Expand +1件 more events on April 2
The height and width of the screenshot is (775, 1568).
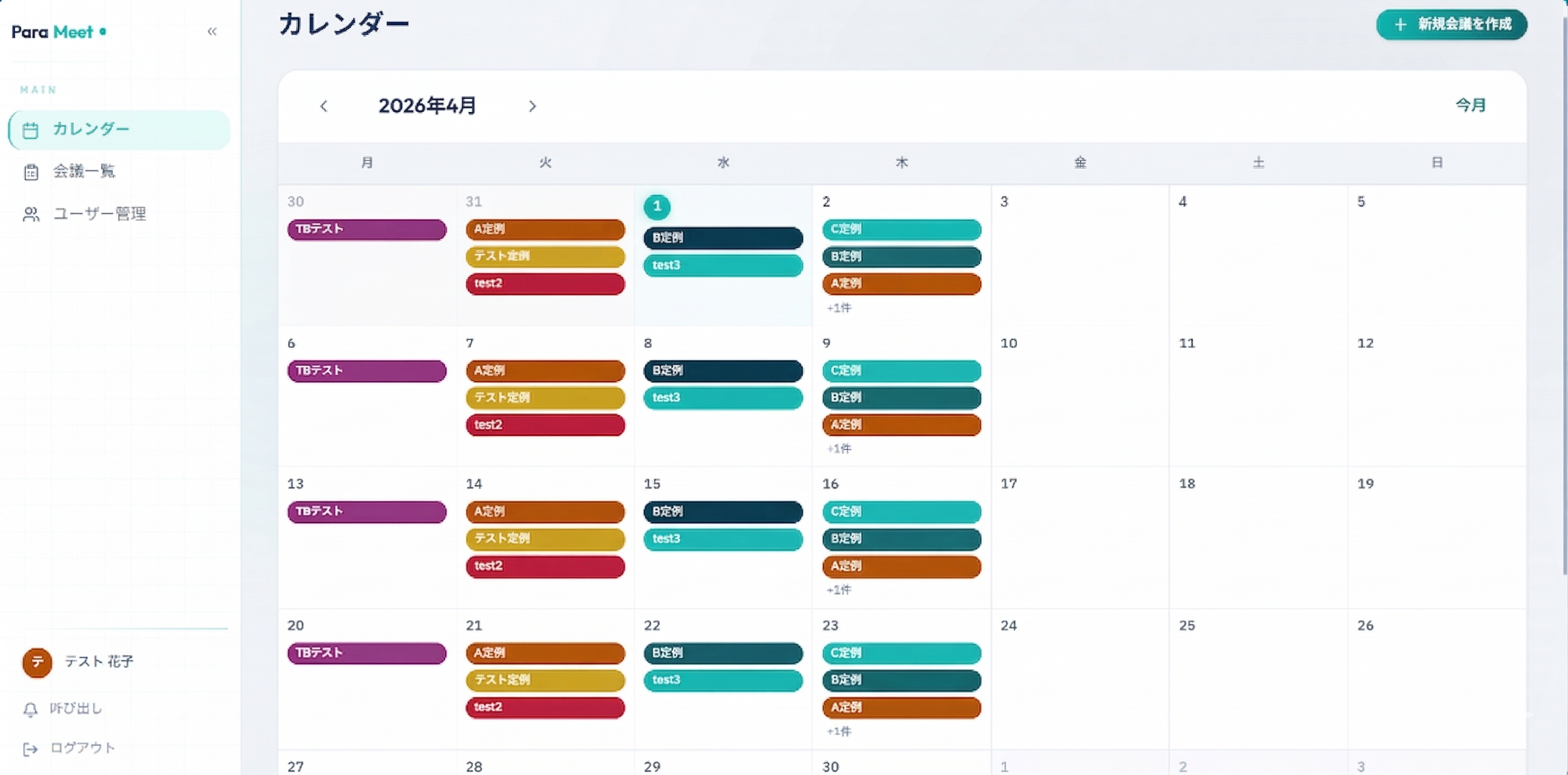click(839, 308)
